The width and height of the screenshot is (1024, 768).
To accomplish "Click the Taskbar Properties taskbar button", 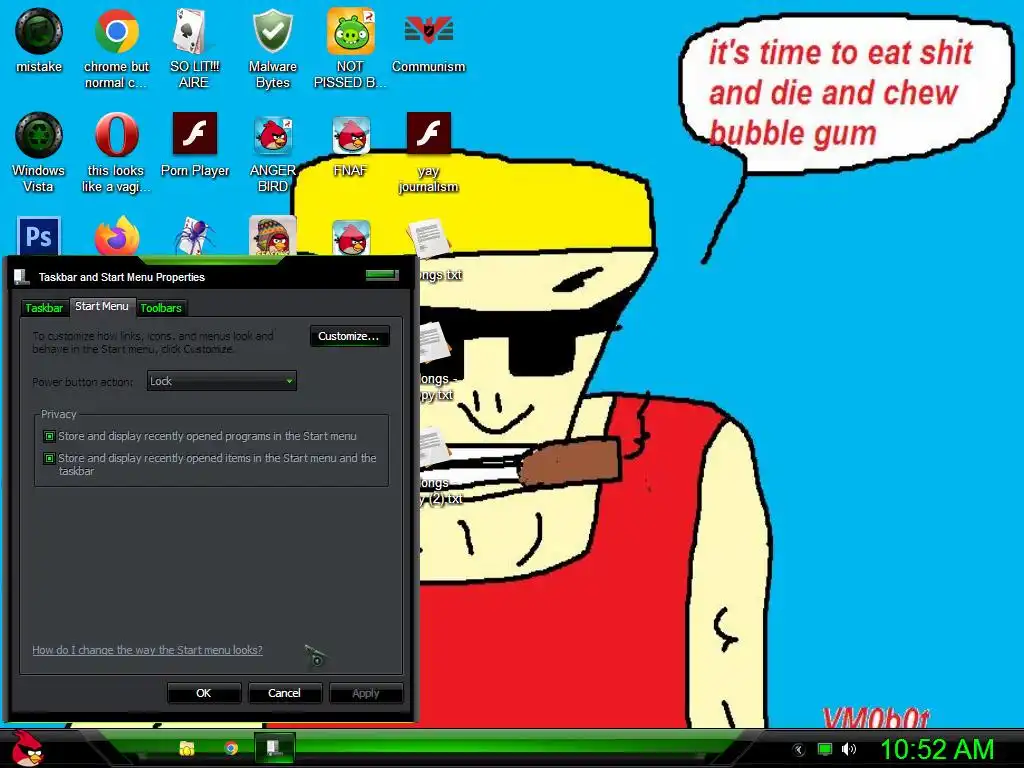I will click(x=274, y=748).
